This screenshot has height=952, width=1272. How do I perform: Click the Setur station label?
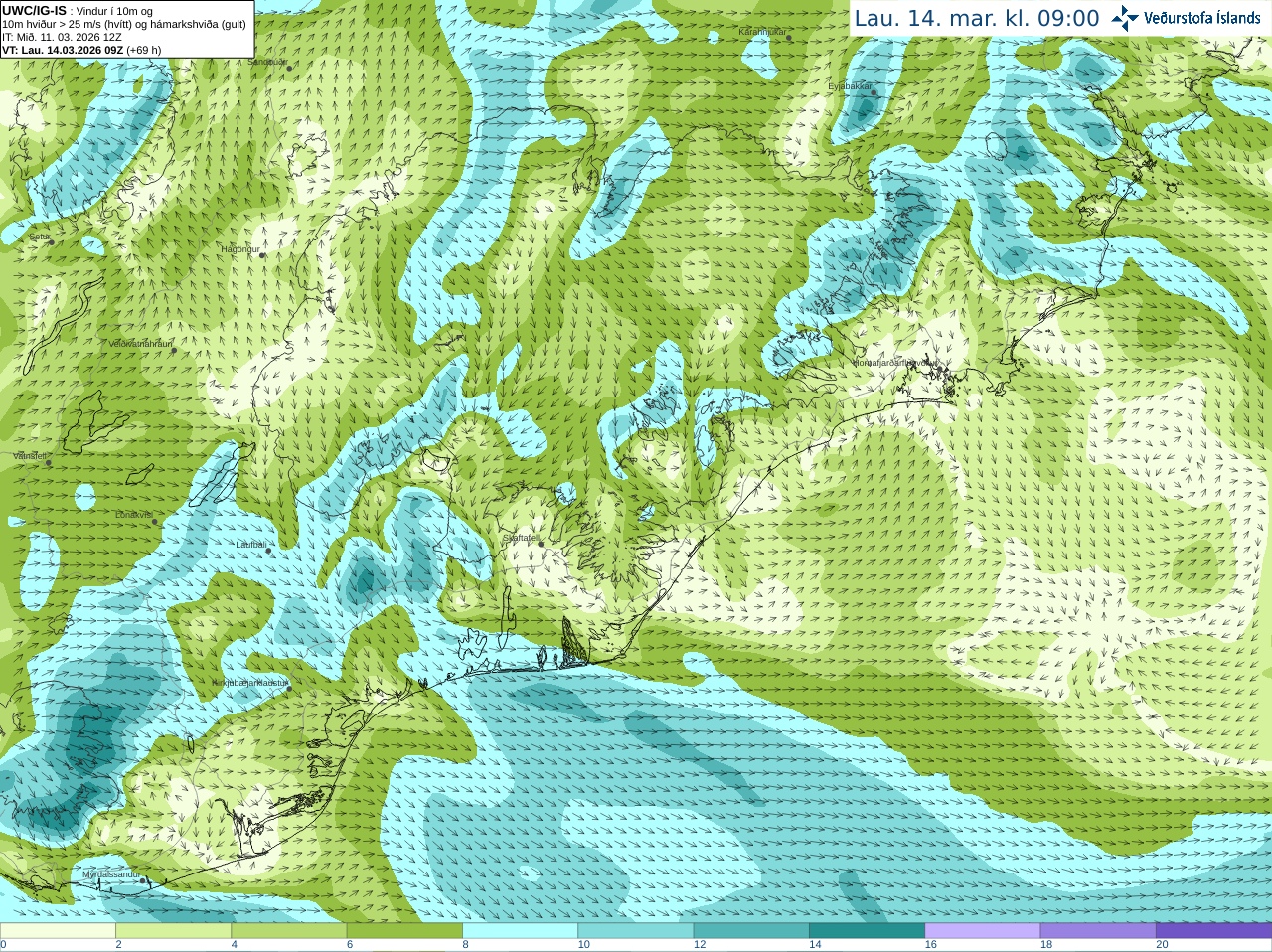[40, 238]
